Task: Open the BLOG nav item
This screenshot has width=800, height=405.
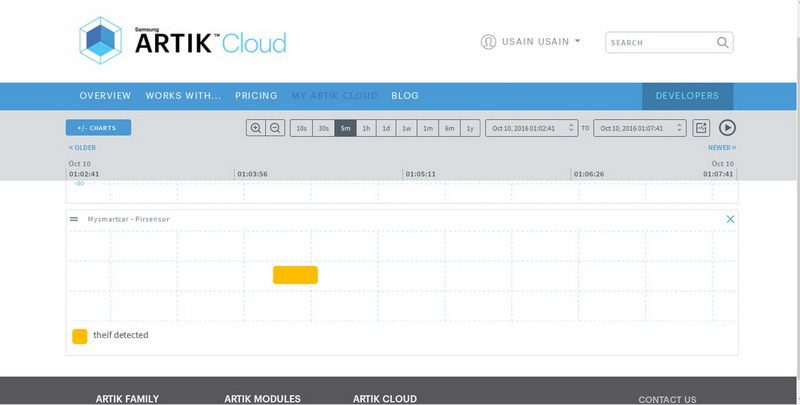Action: [x=405, y=95]
